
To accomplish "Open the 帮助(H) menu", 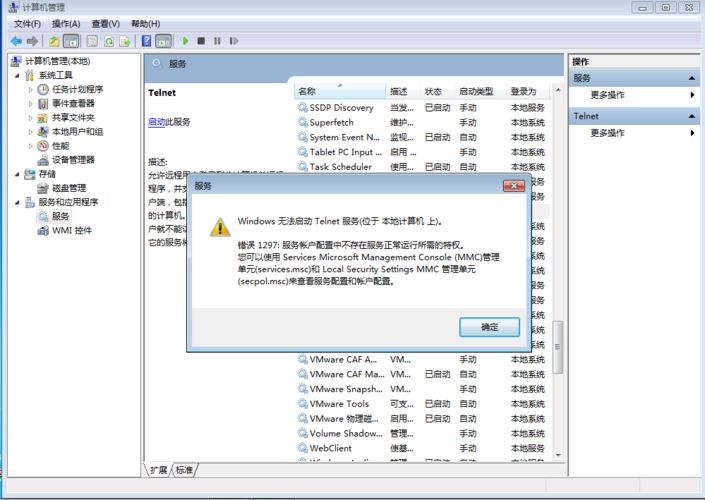I will [x=145, y=24].
